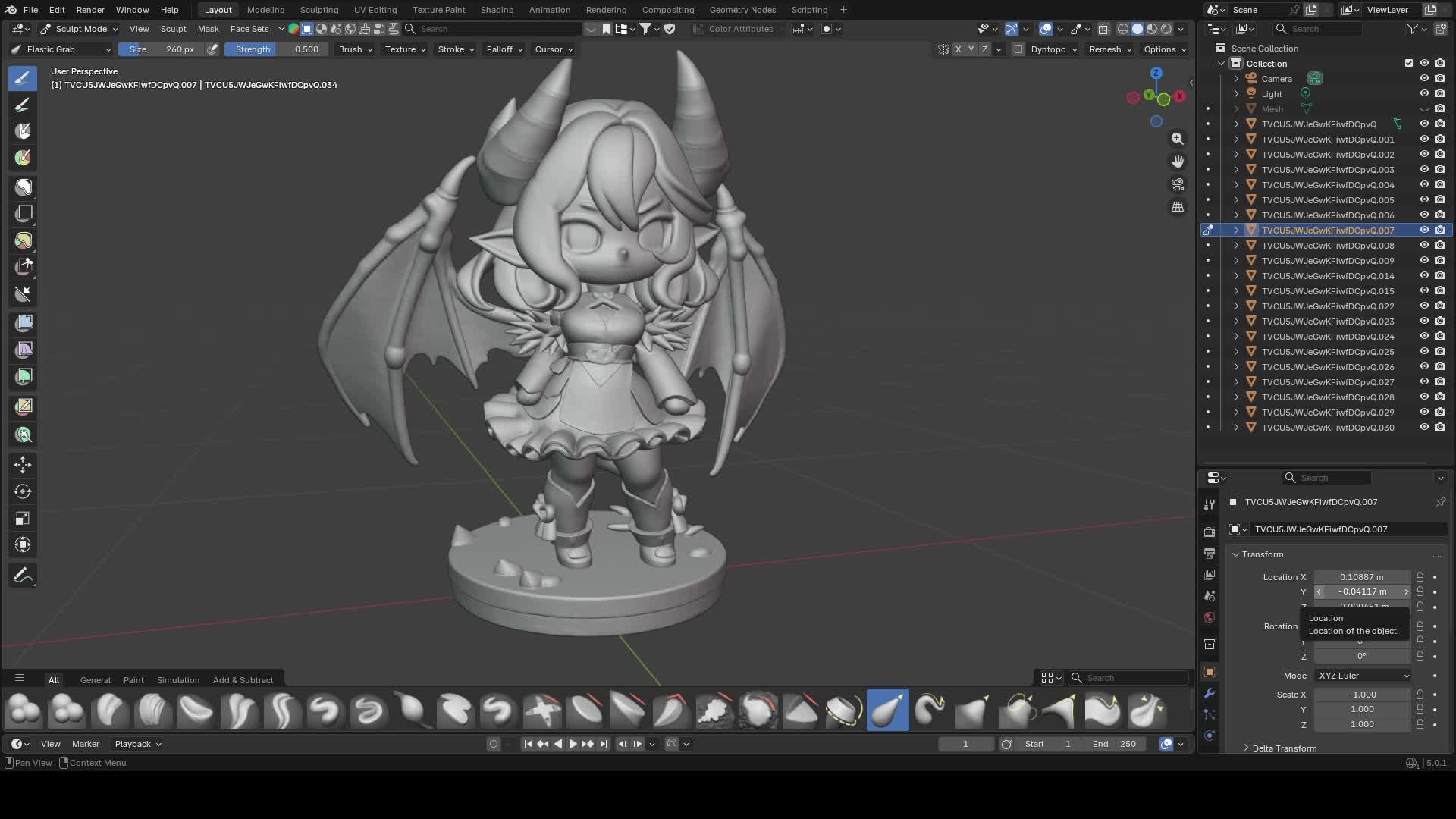Switch to the Sculpting workspace tab
Image resolution: width=1456 pixels, height=819 pixels.
pyautogui.click(x=318, y=10)
